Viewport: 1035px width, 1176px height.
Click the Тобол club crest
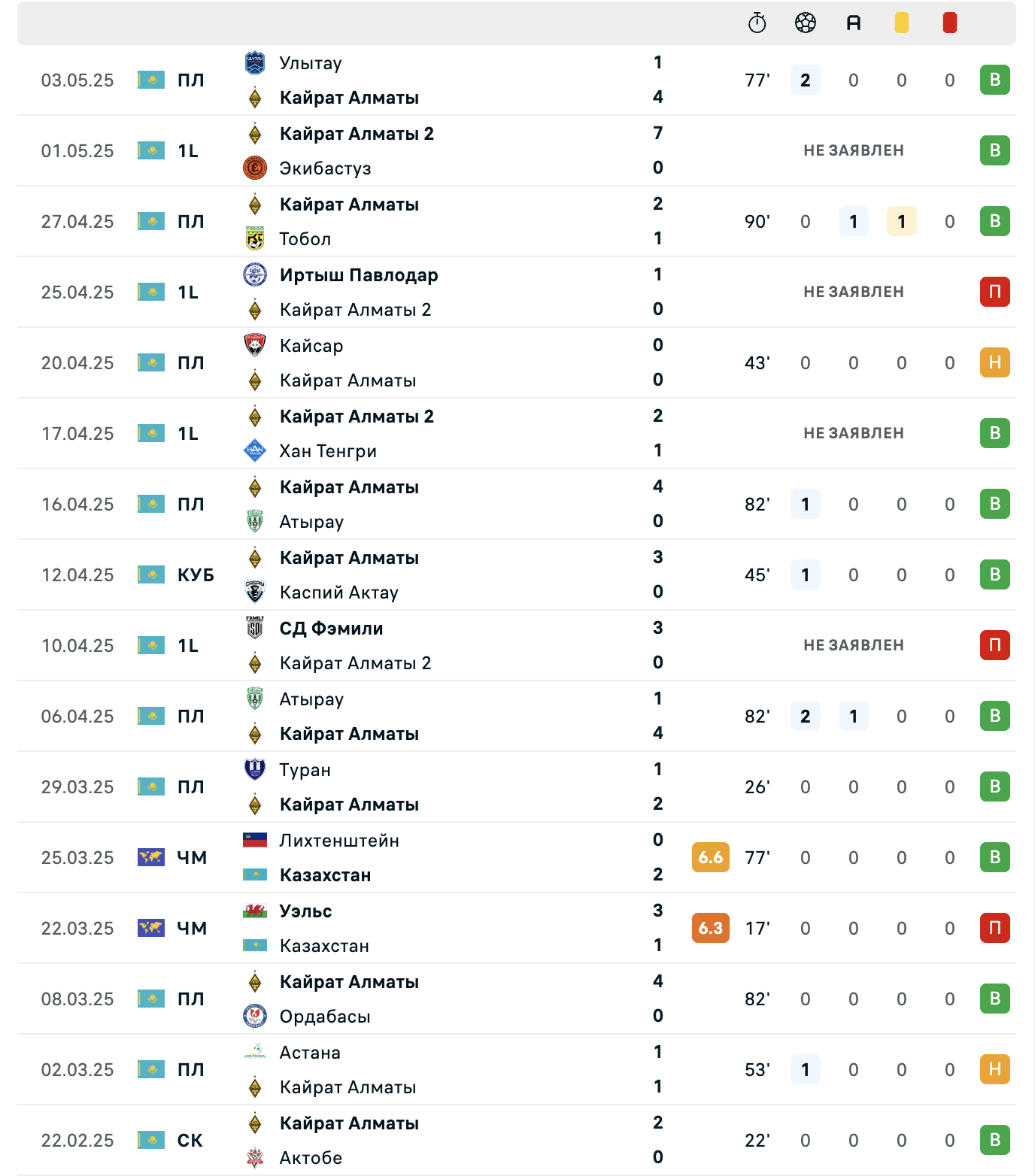pos(255,238)
